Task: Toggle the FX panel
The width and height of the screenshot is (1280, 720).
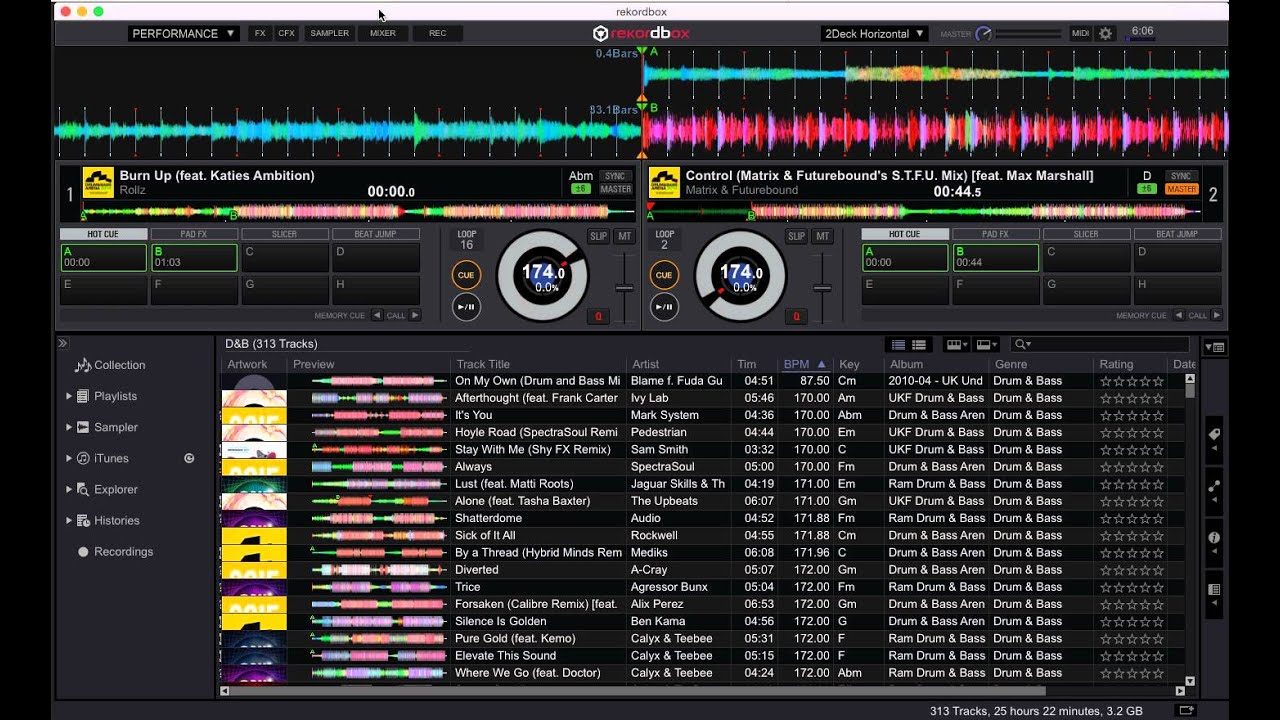Action: [260, 33]
